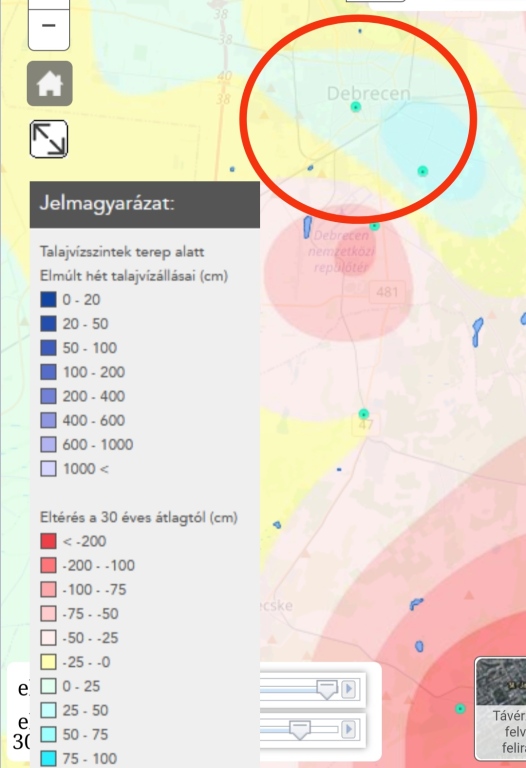Click the home extent button
Viewport: 526px width, 768px height.
(x=49, y=84)
